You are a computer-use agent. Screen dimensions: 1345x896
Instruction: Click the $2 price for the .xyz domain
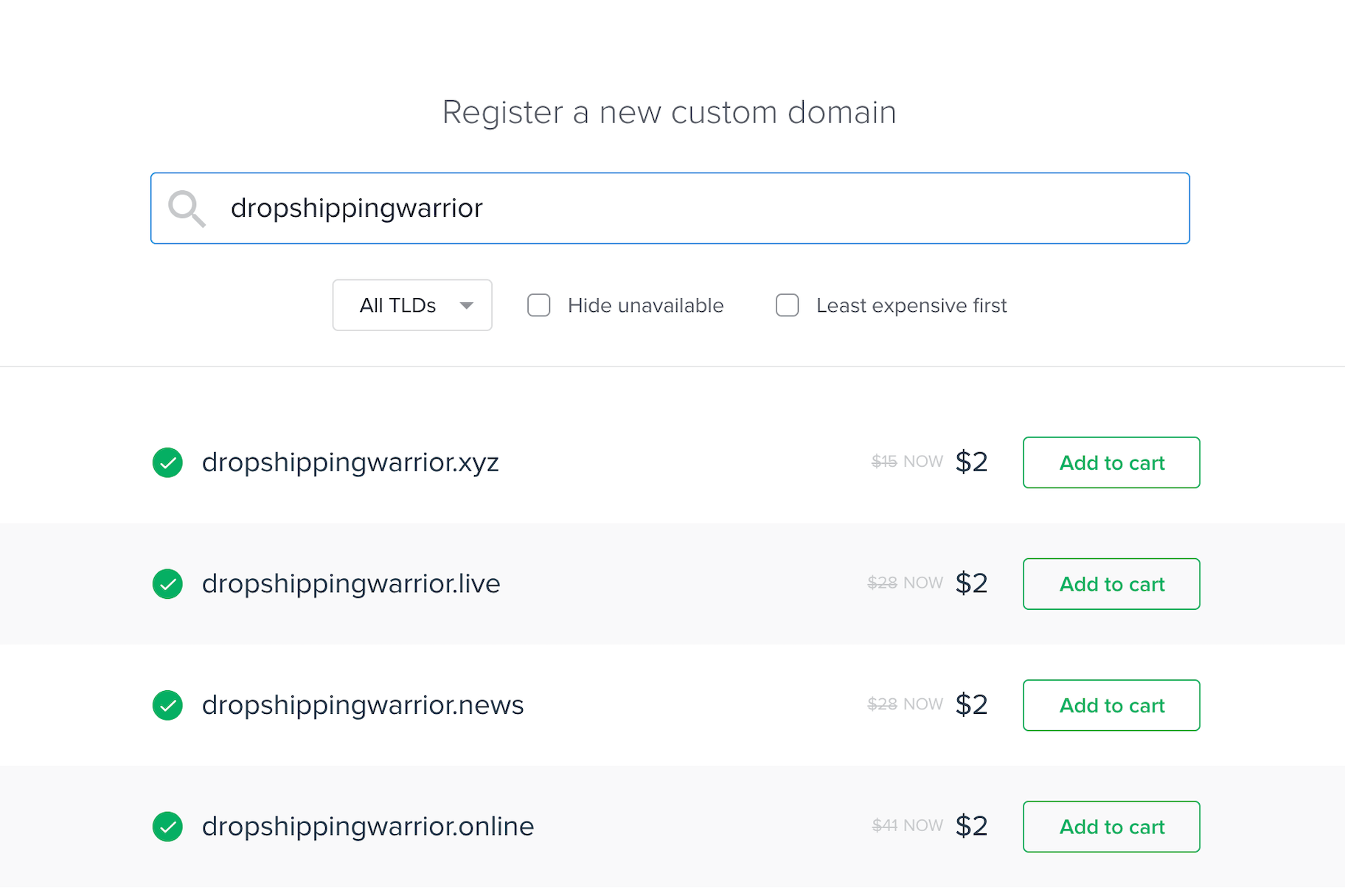click(x=971, y=462)
